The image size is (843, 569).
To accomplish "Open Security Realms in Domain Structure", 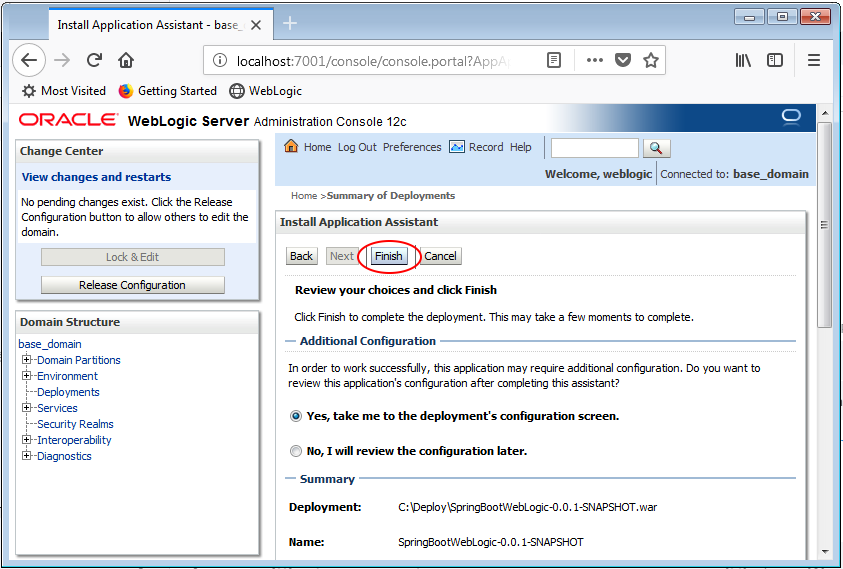I will (75, 424).
